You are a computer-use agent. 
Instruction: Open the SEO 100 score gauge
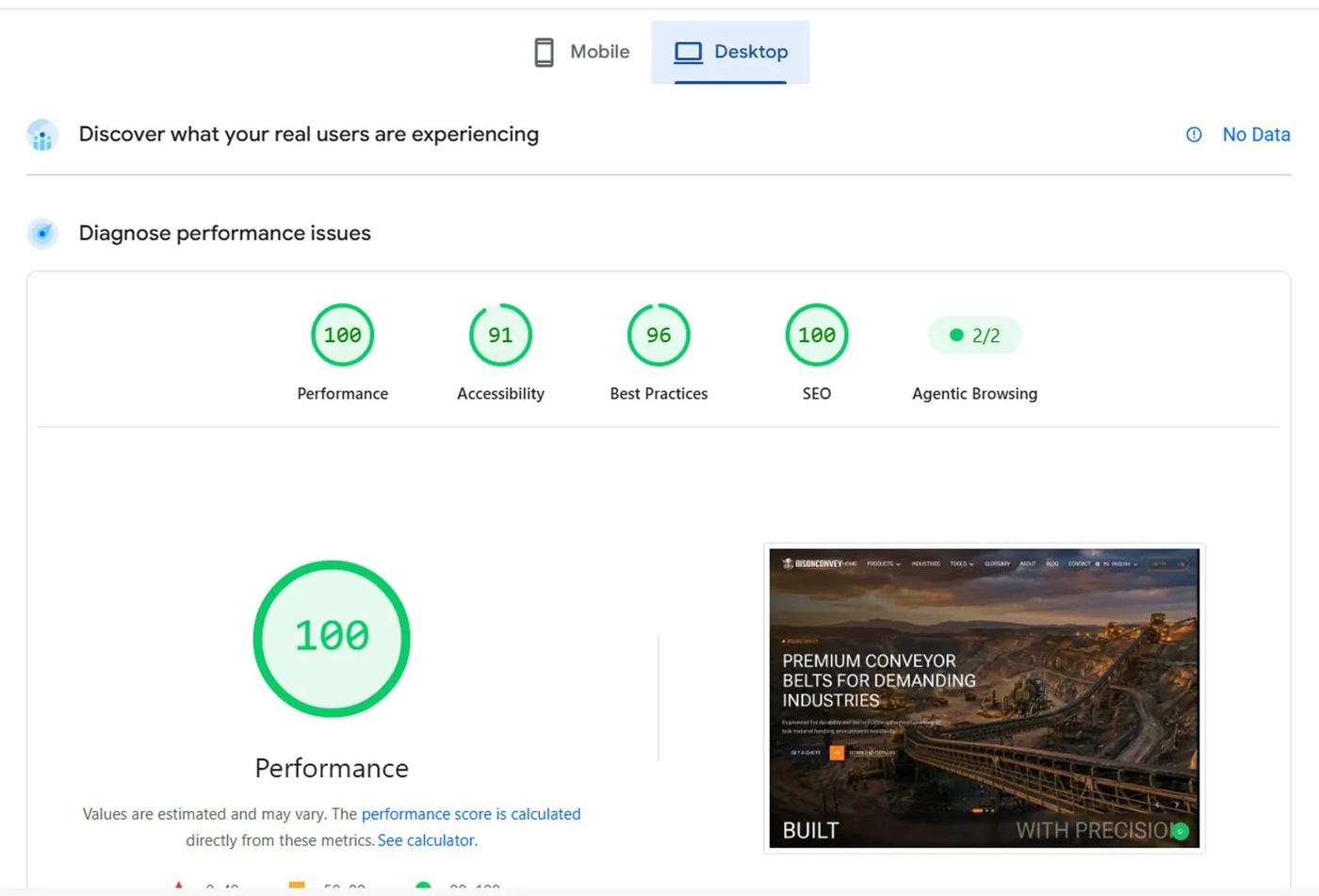(x=817, y=334)
